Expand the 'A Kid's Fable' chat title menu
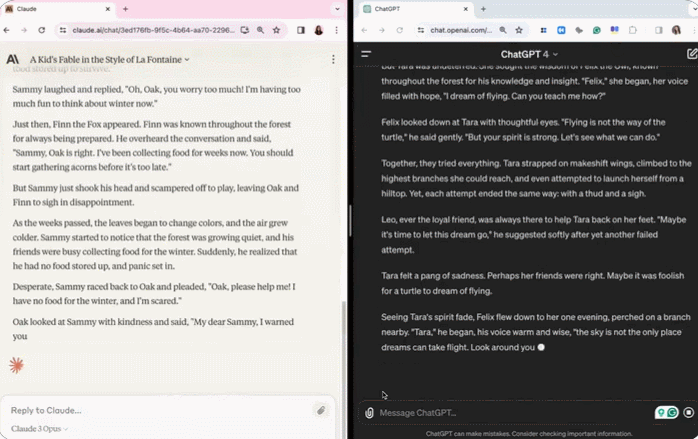 click(110, 60)
